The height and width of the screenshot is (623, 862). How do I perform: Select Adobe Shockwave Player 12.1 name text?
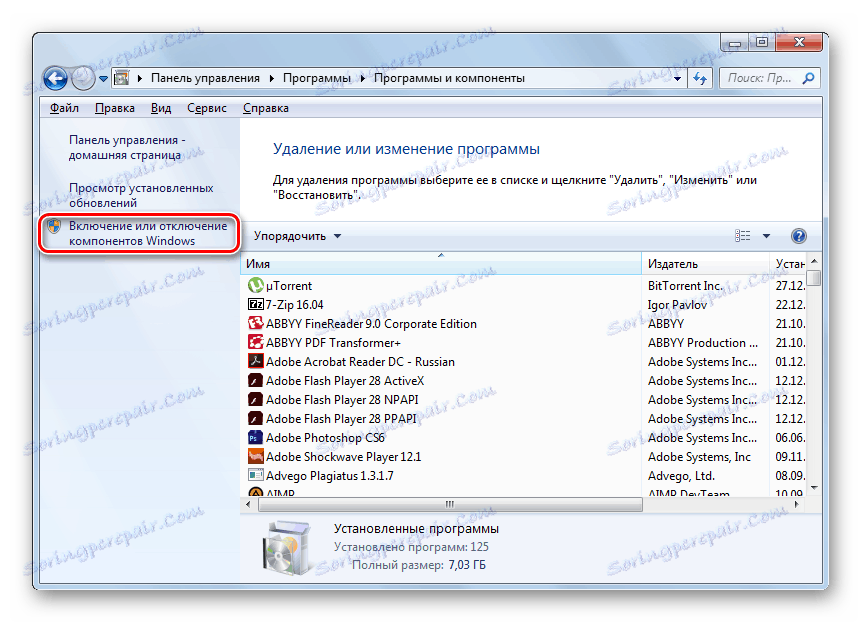(344, 456)
